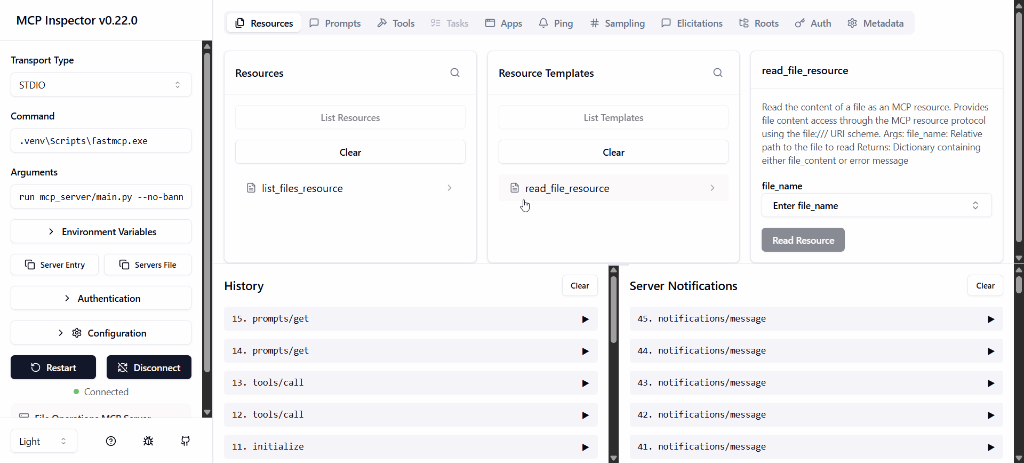Copy the Servers File
1024x463 pixels.
pyautogui.click(x=148, y=265)
